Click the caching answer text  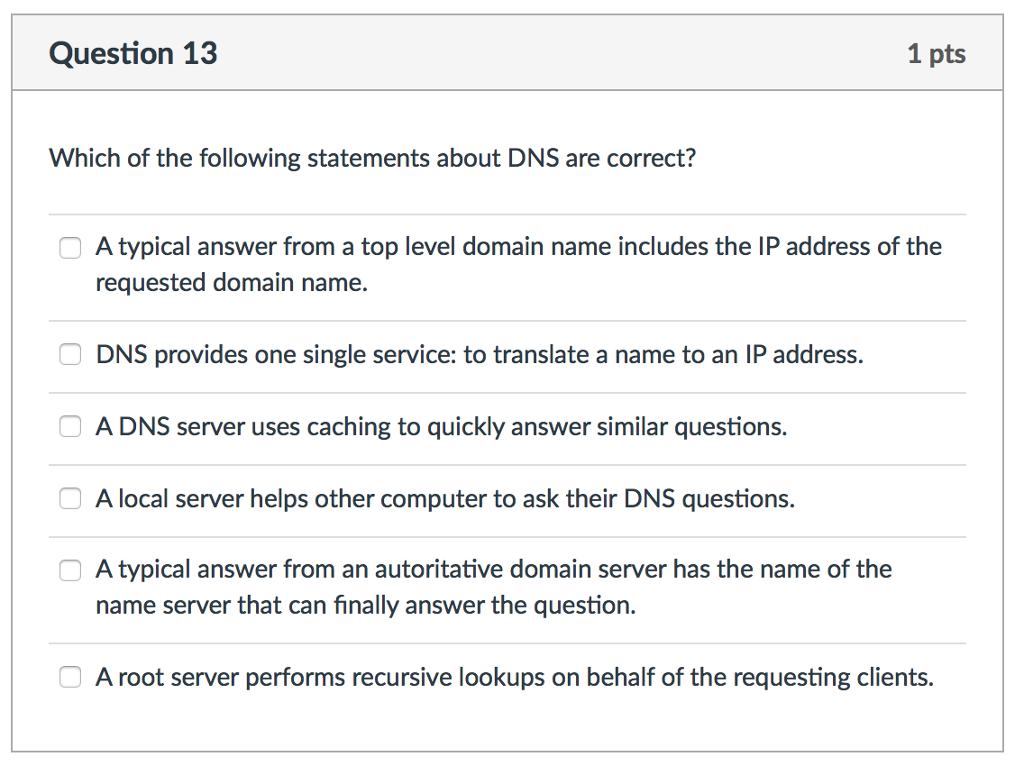click(440, 426)
